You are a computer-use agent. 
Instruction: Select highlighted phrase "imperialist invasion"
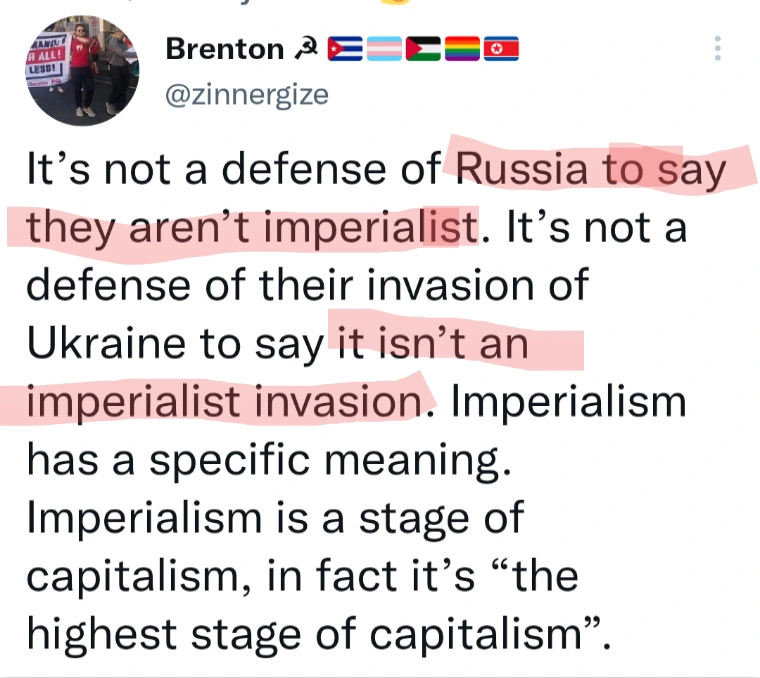[219, 401]
